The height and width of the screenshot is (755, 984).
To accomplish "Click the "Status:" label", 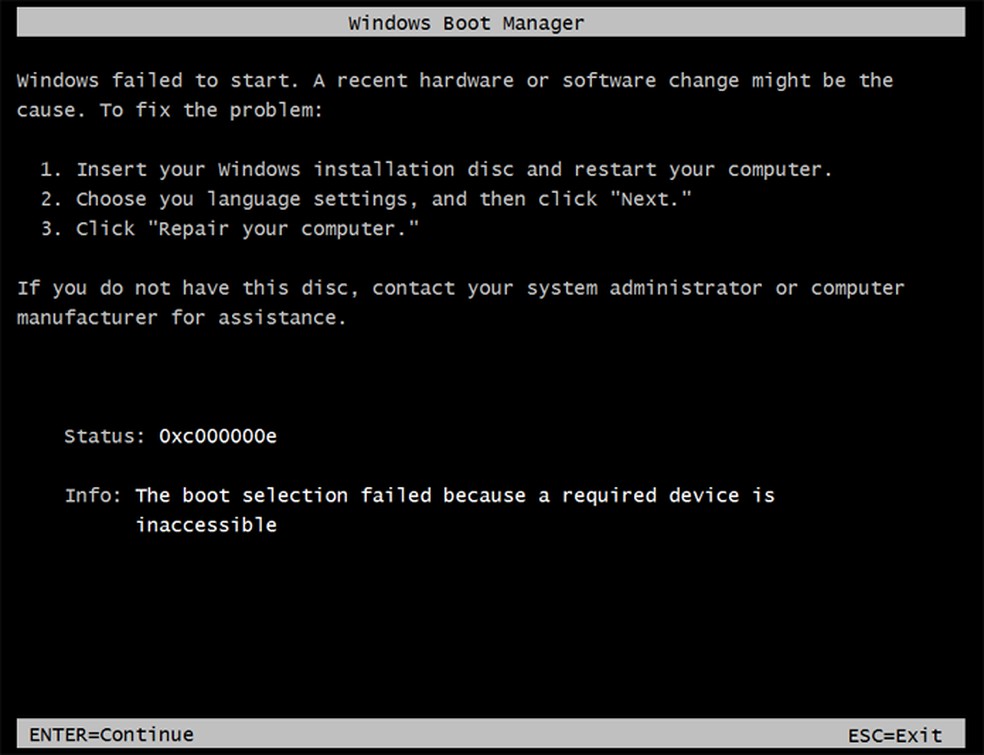I will coord(104,436).
